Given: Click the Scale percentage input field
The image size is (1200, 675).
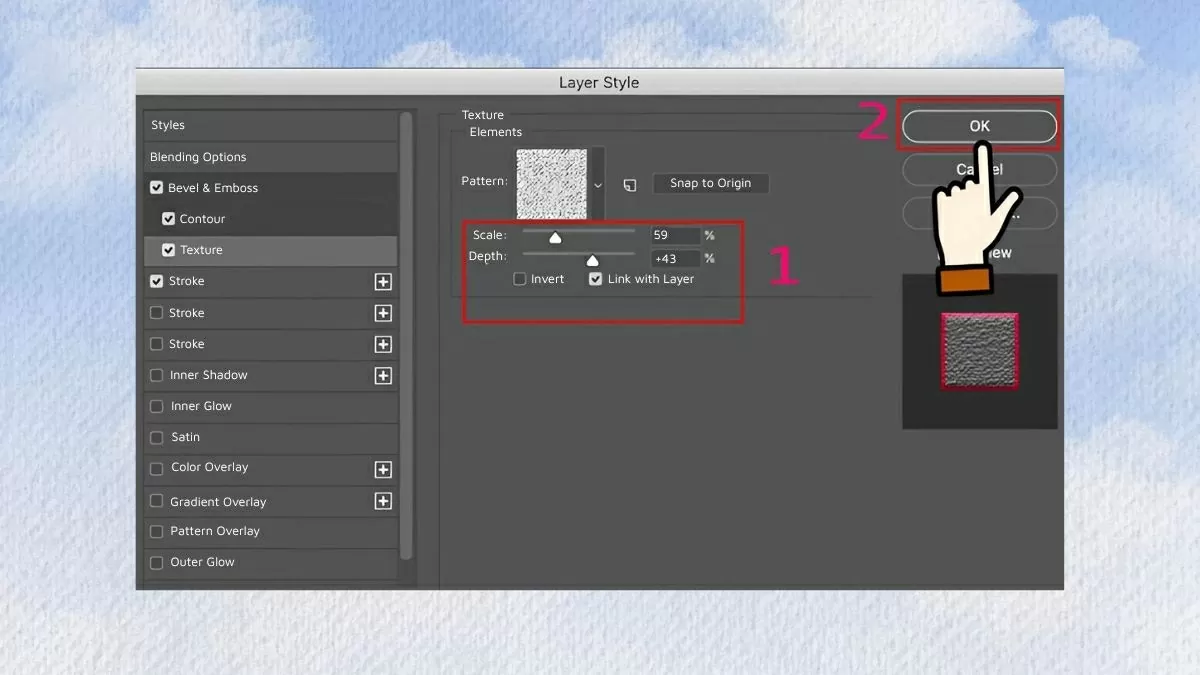Looking at the screenshot, I should click(x=674, y=236).
